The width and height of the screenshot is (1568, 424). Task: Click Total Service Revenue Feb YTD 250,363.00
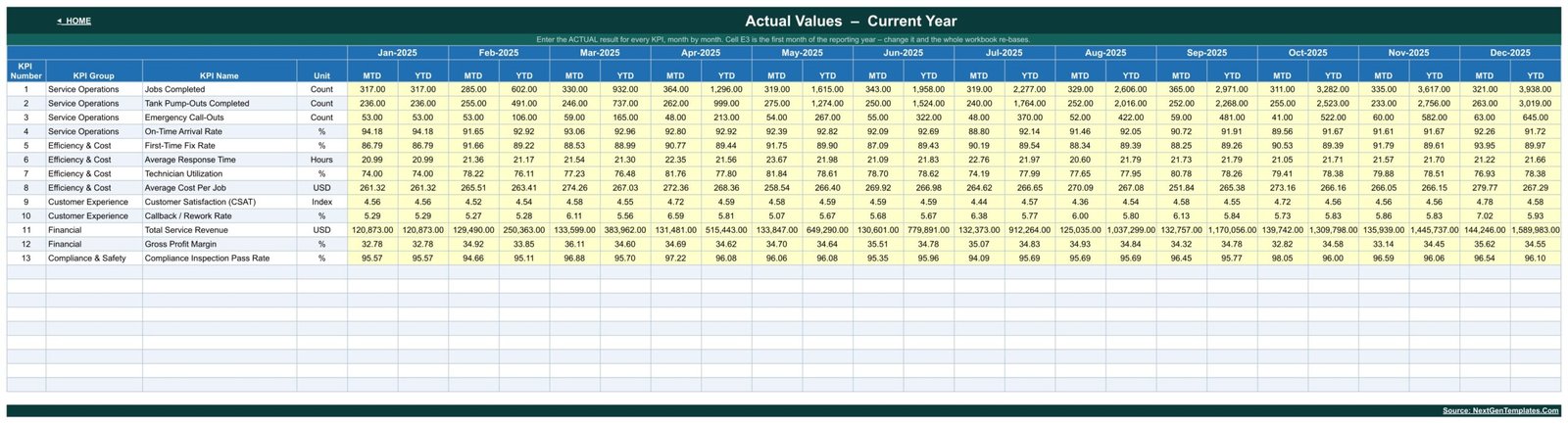tap(524, 230)
